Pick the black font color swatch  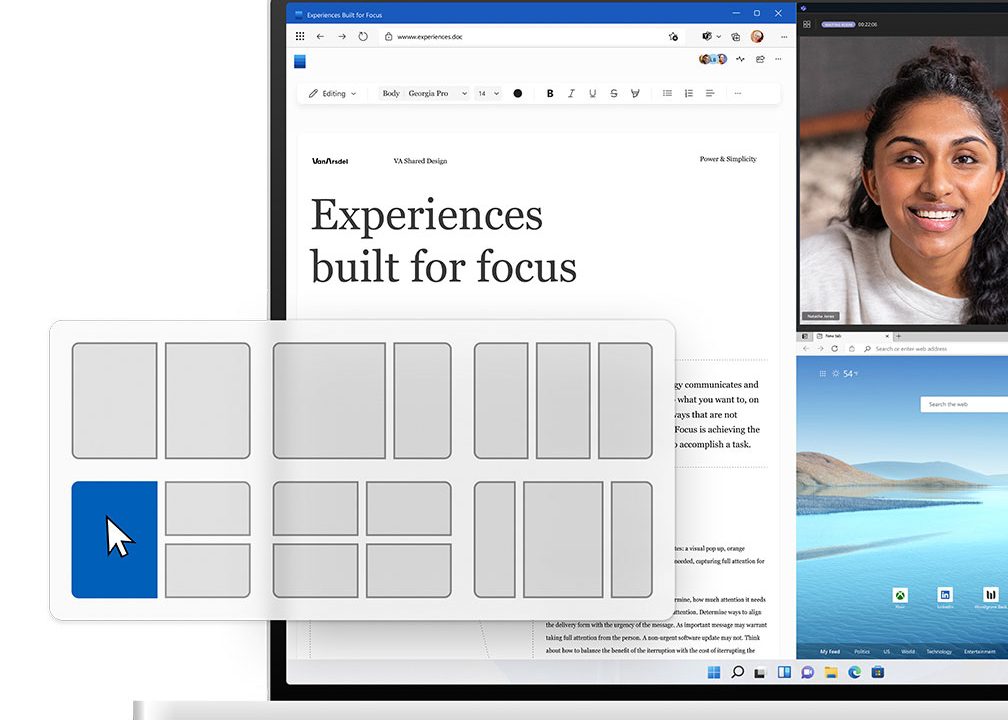pyautogui.click(x=518, y=93)
